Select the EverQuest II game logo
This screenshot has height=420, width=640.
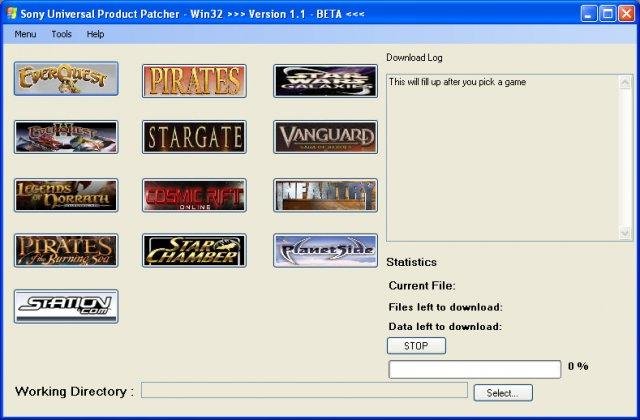(x=66, y=137)
